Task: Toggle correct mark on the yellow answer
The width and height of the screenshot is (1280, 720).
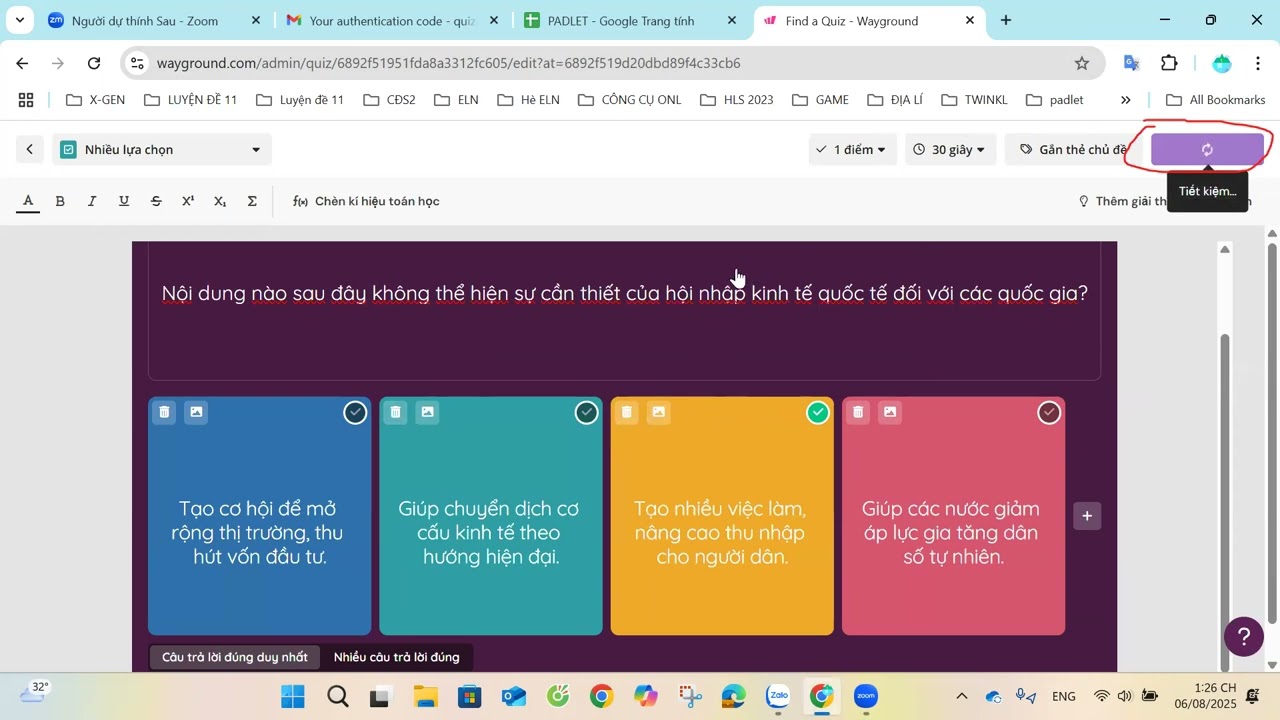Action: pos(818,412)
